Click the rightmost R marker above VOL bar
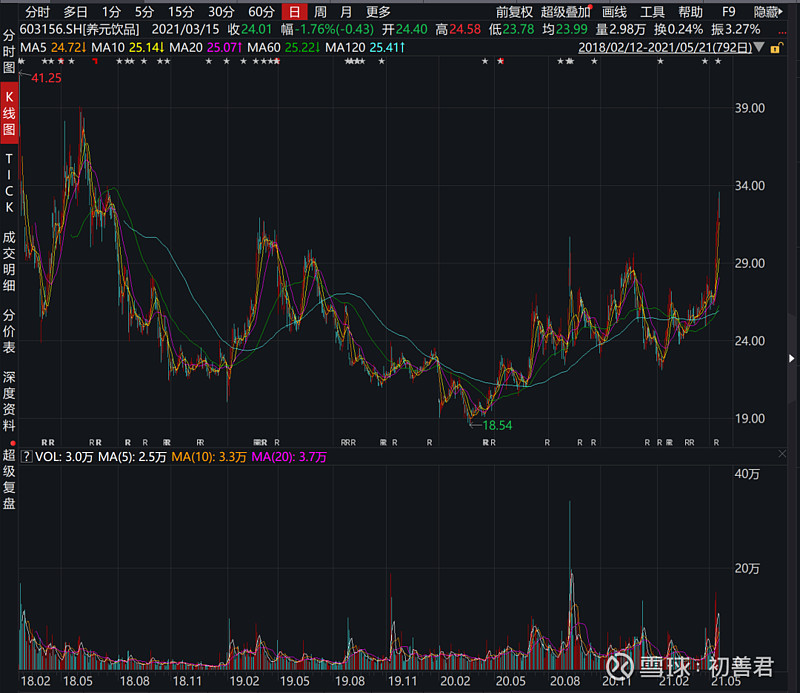 point(716,442)
